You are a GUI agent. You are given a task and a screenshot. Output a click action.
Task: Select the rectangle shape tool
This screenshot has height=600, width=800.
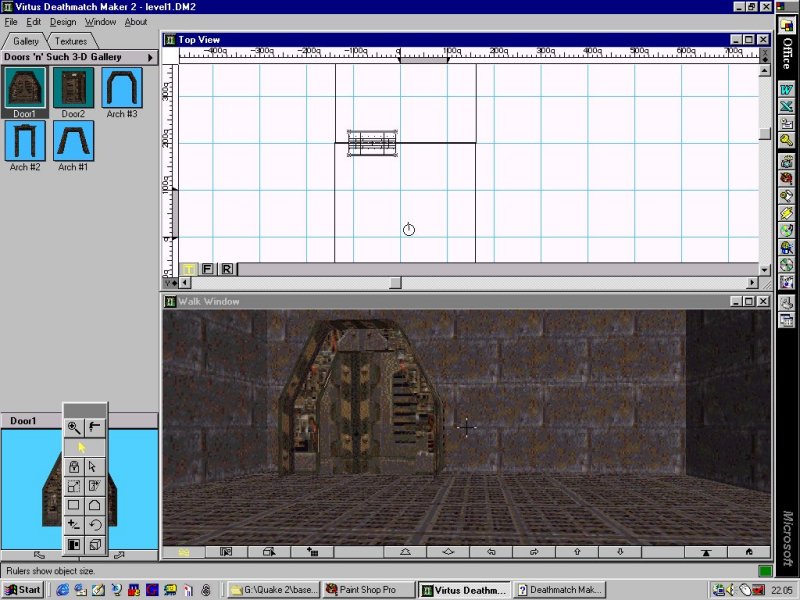74,505
